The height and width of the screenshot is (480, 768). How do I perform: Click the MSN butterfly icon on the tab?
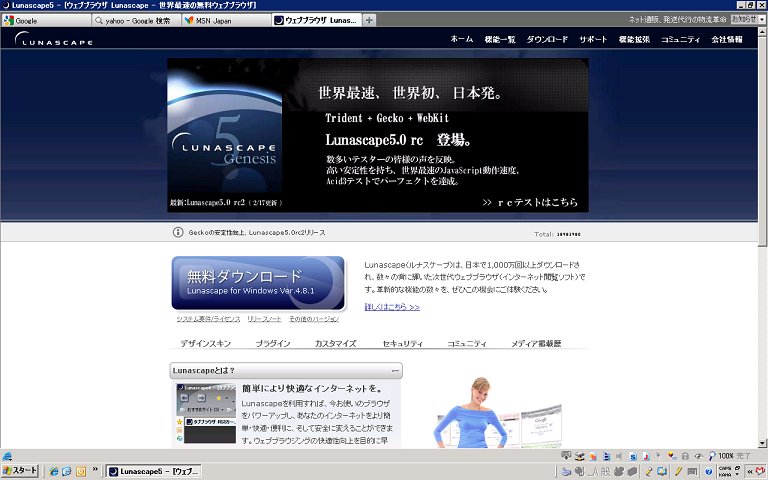click(189, 21)
